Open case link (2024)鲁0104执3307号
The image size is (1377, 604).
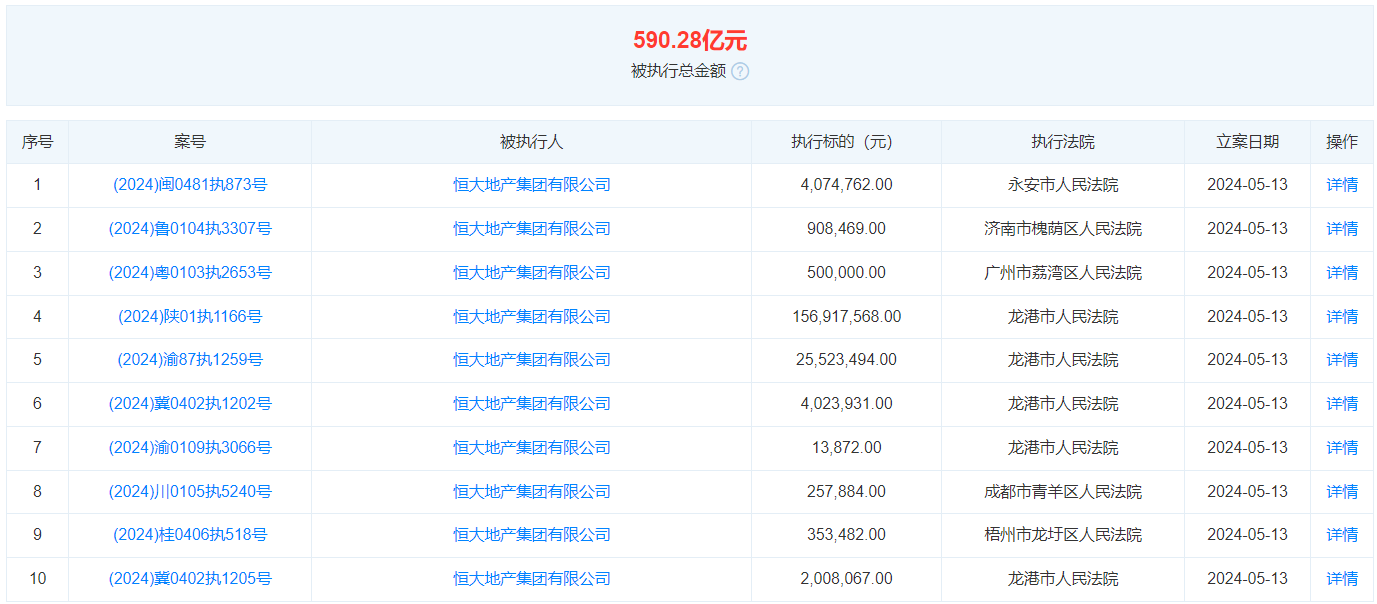click(x=190, y=229)
